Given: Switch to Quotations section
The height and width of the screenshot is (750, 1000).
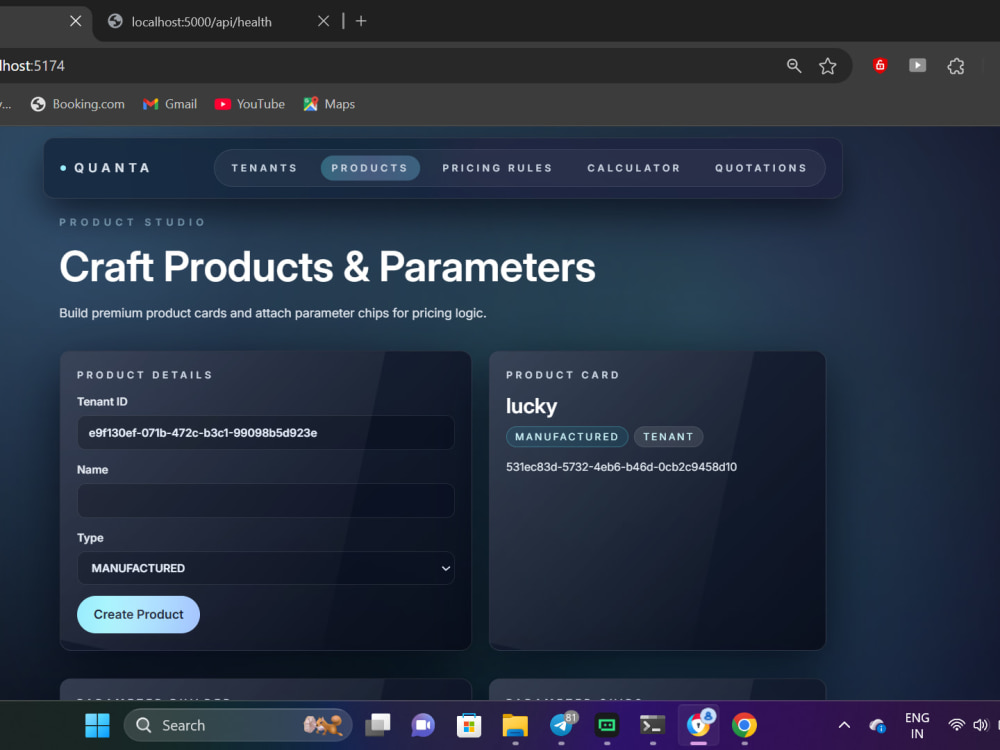Looking at the screenshot, I should (x=761, y=168).
